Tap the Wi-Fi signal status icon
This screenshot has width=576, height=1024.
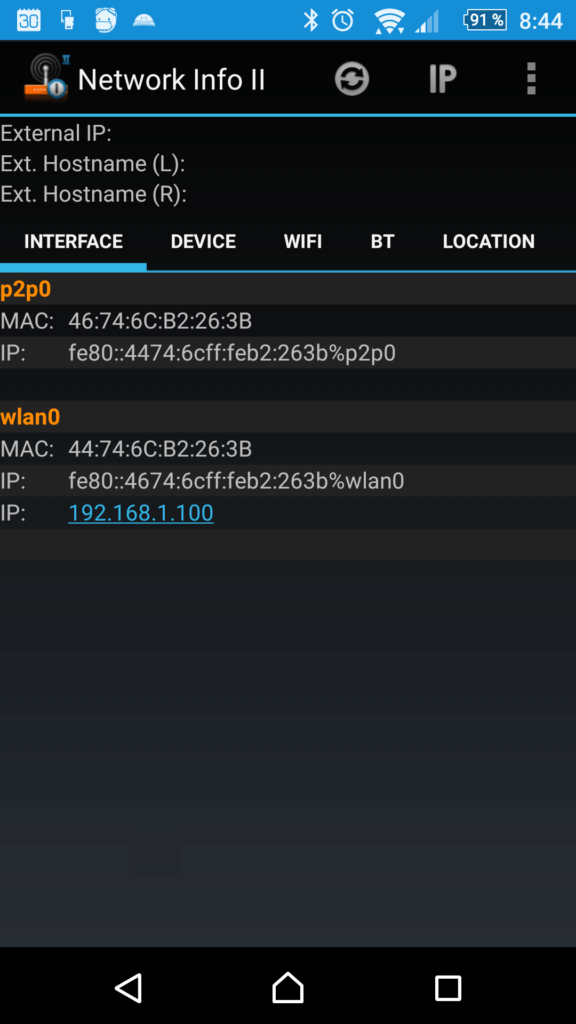point(389,21)
